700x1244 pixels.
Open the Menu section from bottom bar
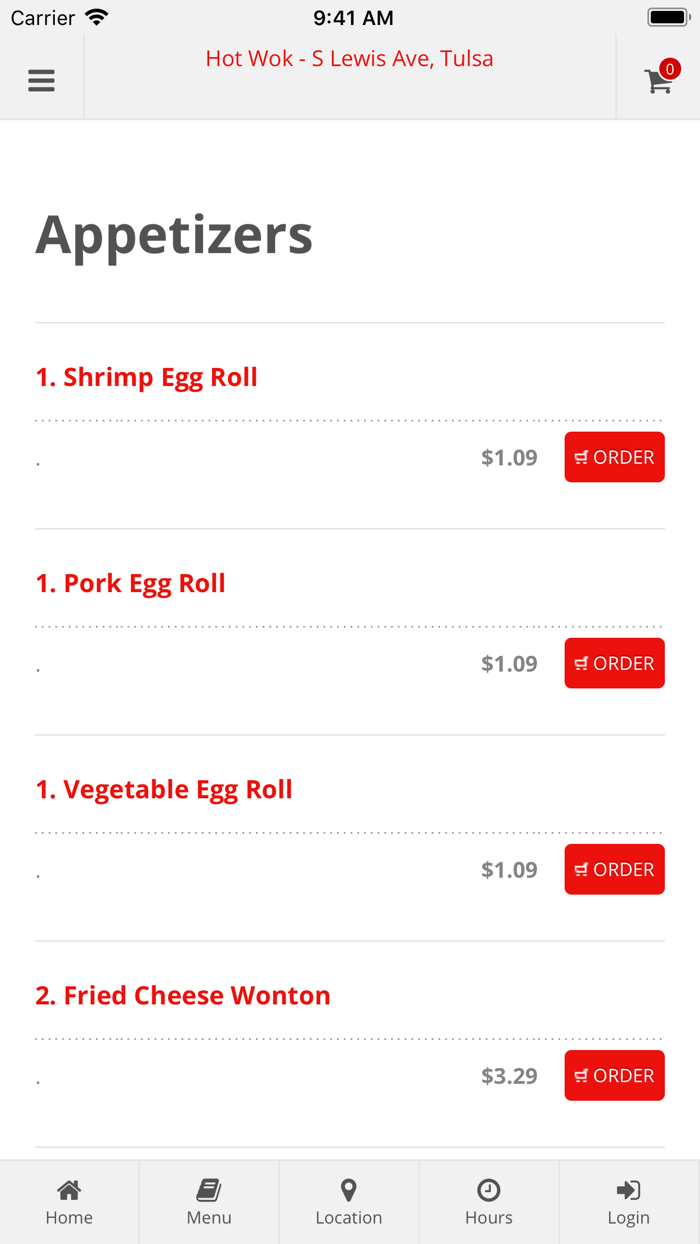[x=209, y=1200]
